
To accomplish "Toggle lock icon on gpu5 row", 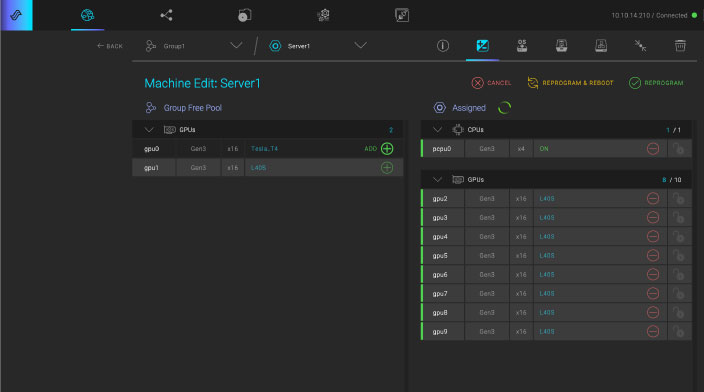I will coord(678,255).
